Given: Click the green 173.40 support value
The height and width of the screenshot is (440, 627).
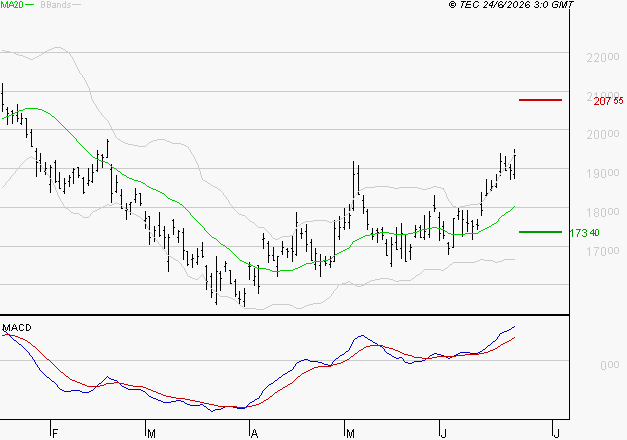Looking at the screenshot, I should tap(584, 233).
